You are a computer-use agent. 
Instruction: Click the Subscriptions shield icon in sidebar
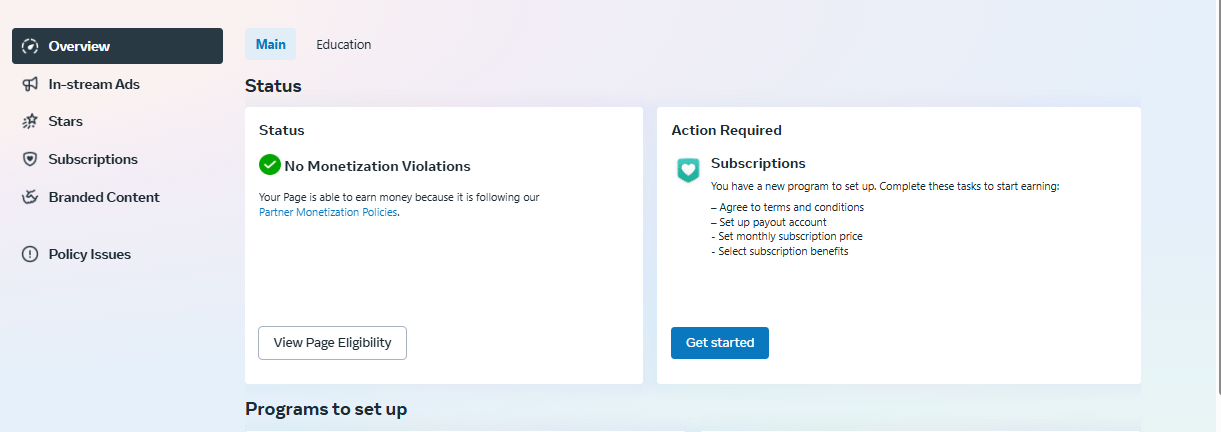[30, 159]
